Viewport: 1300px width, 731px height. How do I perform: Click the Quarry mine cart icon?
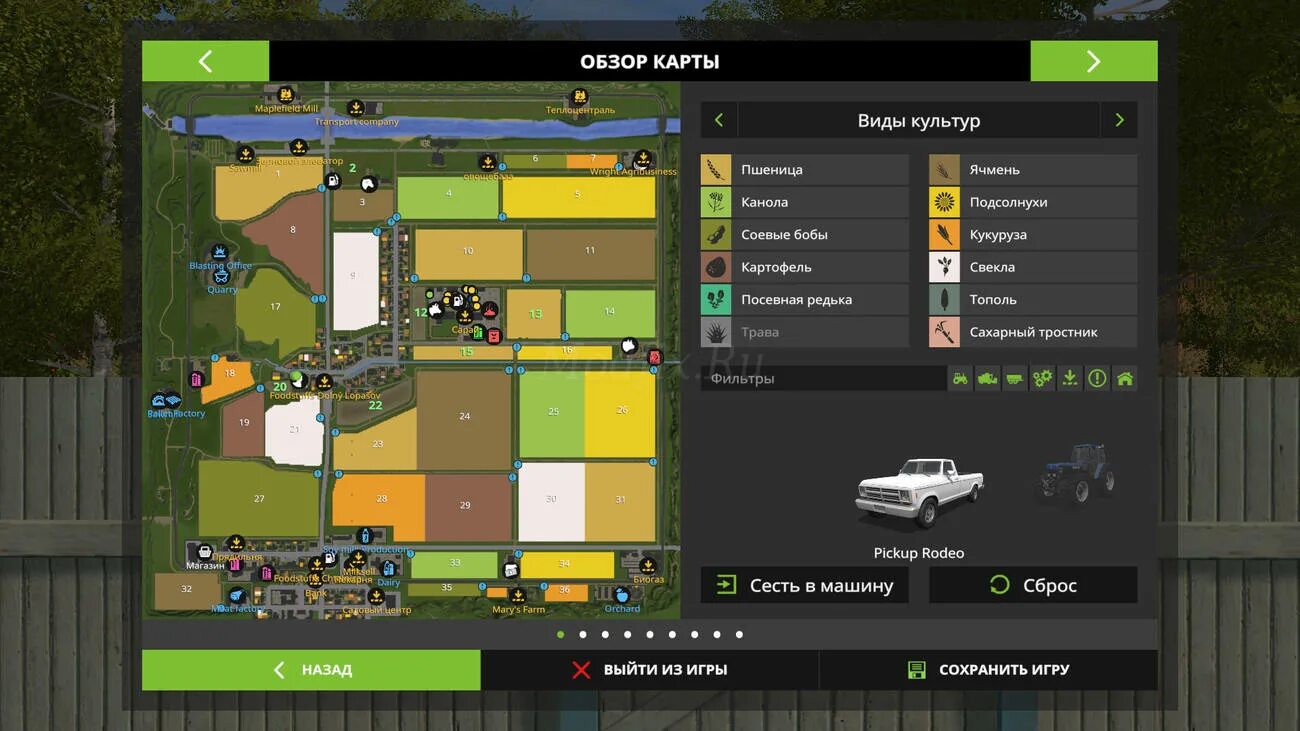(222, 277)
